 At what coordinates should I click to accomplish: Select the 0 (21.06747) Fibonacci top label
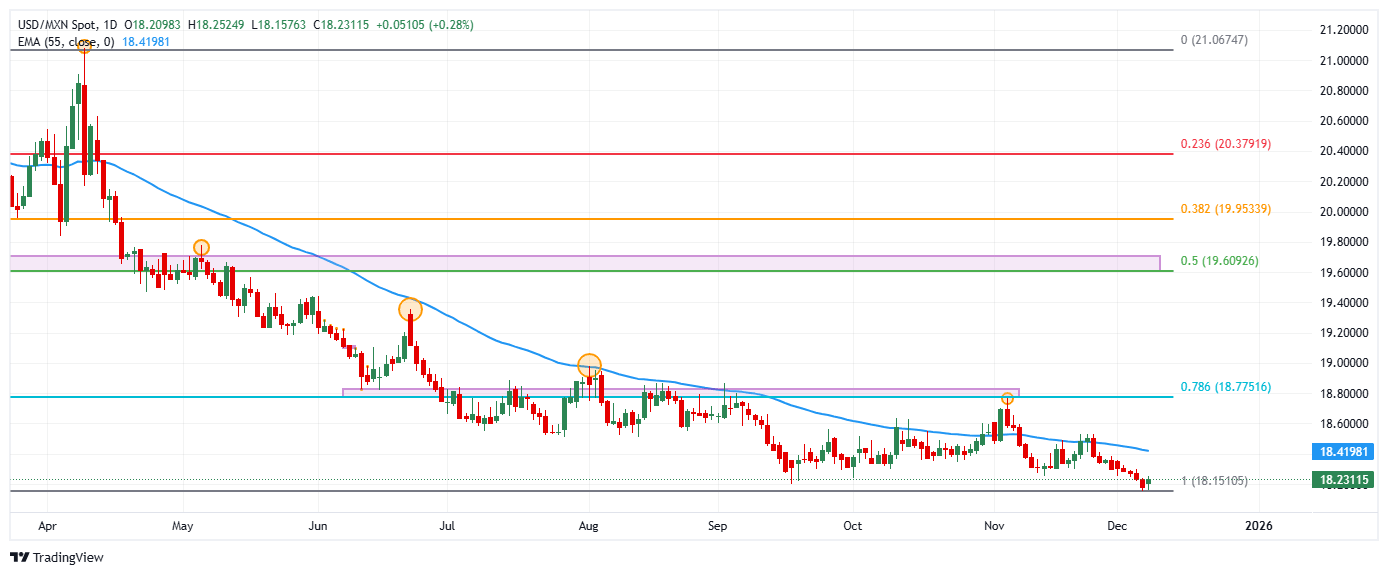[1228, 40]
